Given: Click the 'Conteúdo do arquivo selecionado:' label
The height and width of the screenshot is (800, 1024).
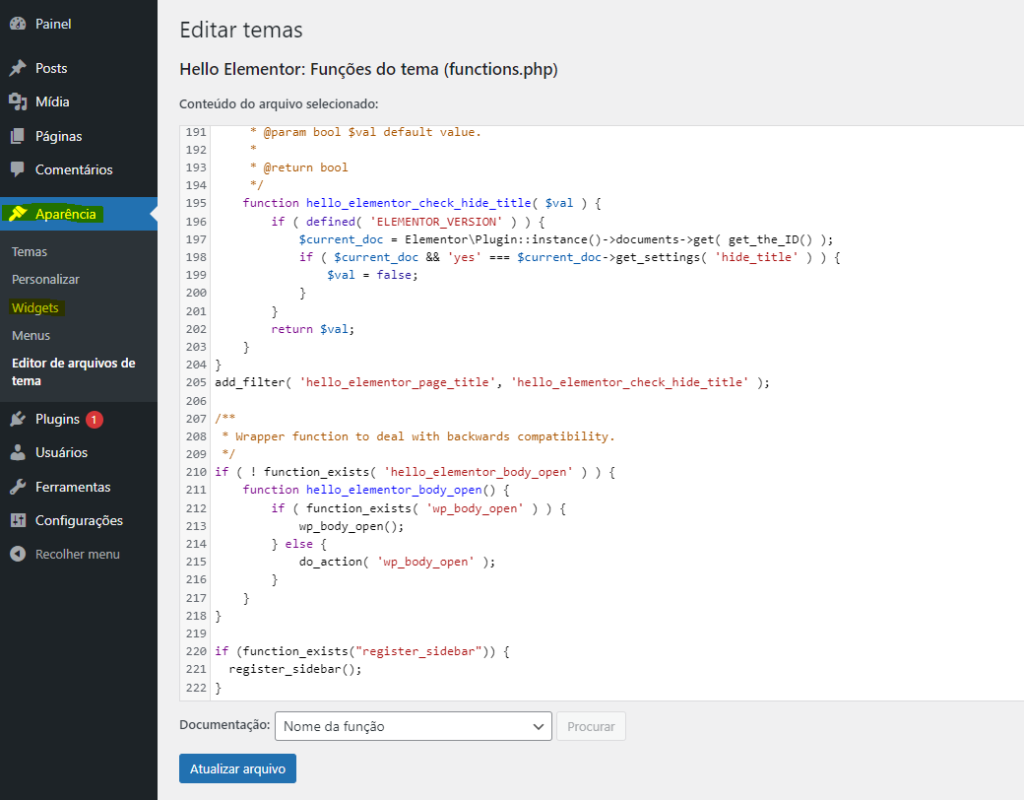Looking at the screenshot, I should 279,104.
